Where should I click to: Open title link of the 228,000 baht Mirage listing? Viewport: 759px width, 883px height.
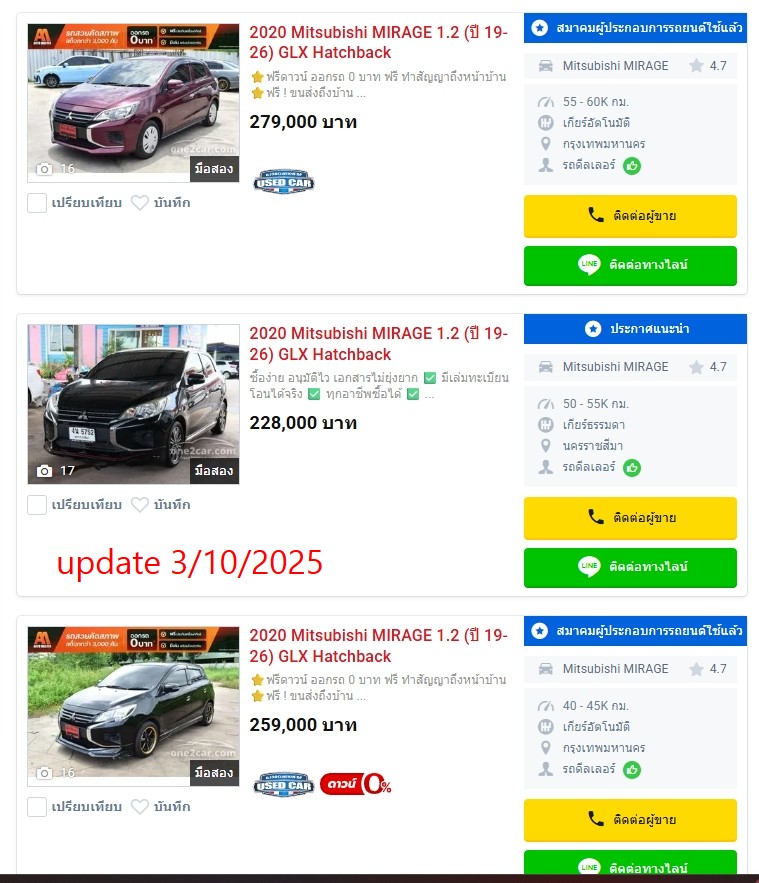tap(378, 344)
